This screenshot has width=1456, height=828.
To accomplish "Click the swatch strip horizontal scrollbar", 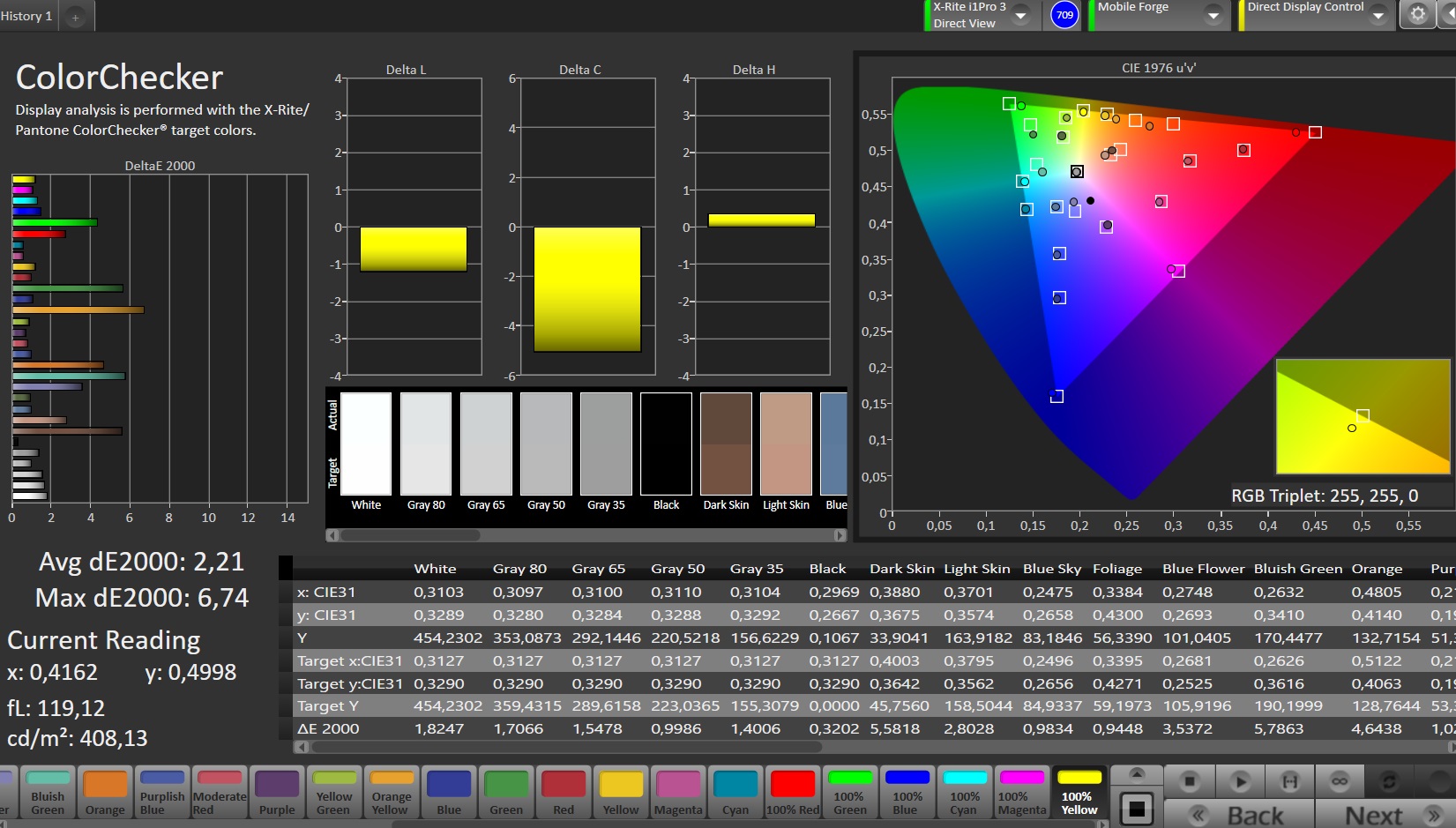I will [410, 535].
